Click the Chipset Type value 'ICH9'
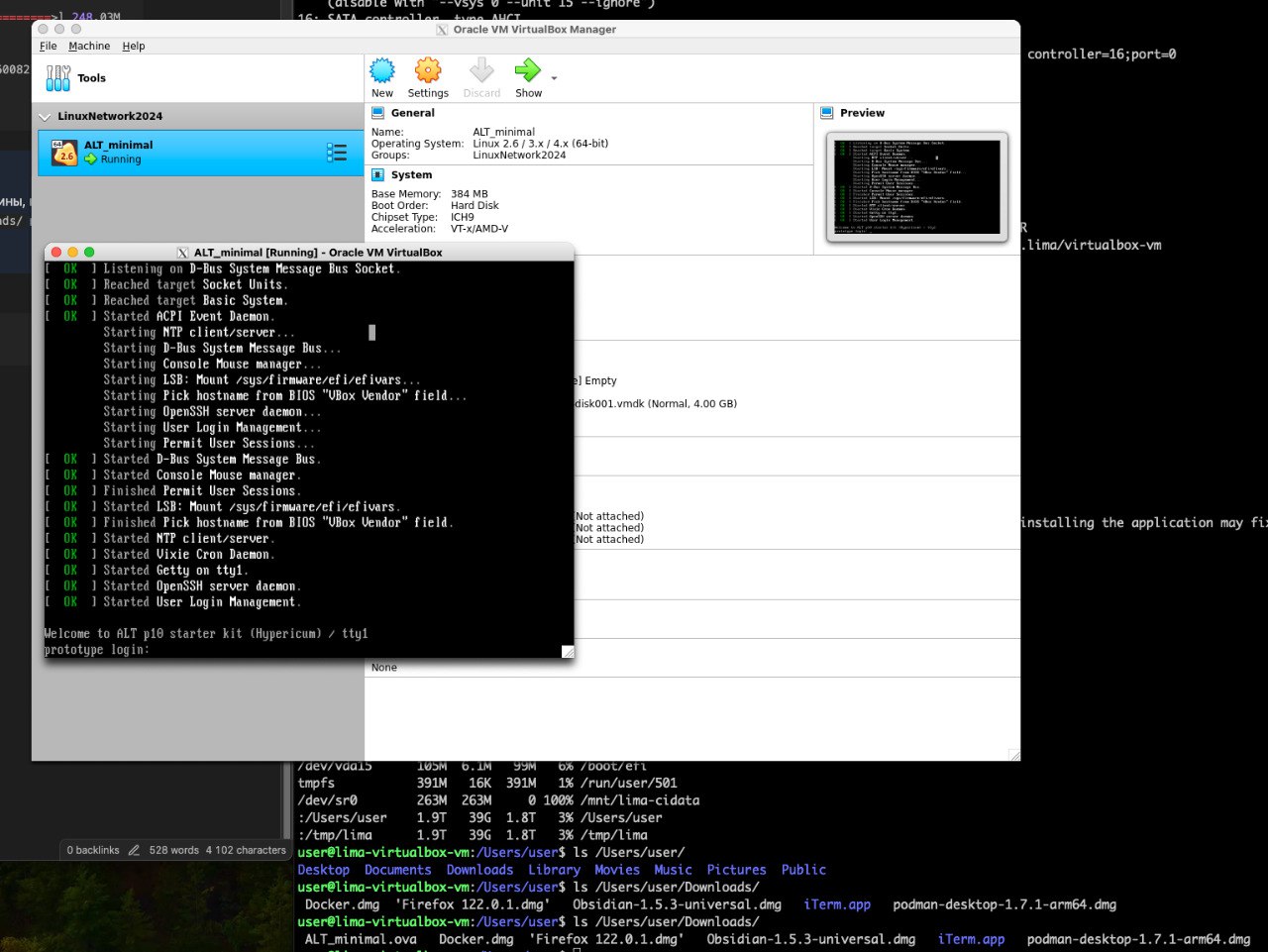Image resolution: width=1268 pixels, height=952 pixels. [463, 218]
